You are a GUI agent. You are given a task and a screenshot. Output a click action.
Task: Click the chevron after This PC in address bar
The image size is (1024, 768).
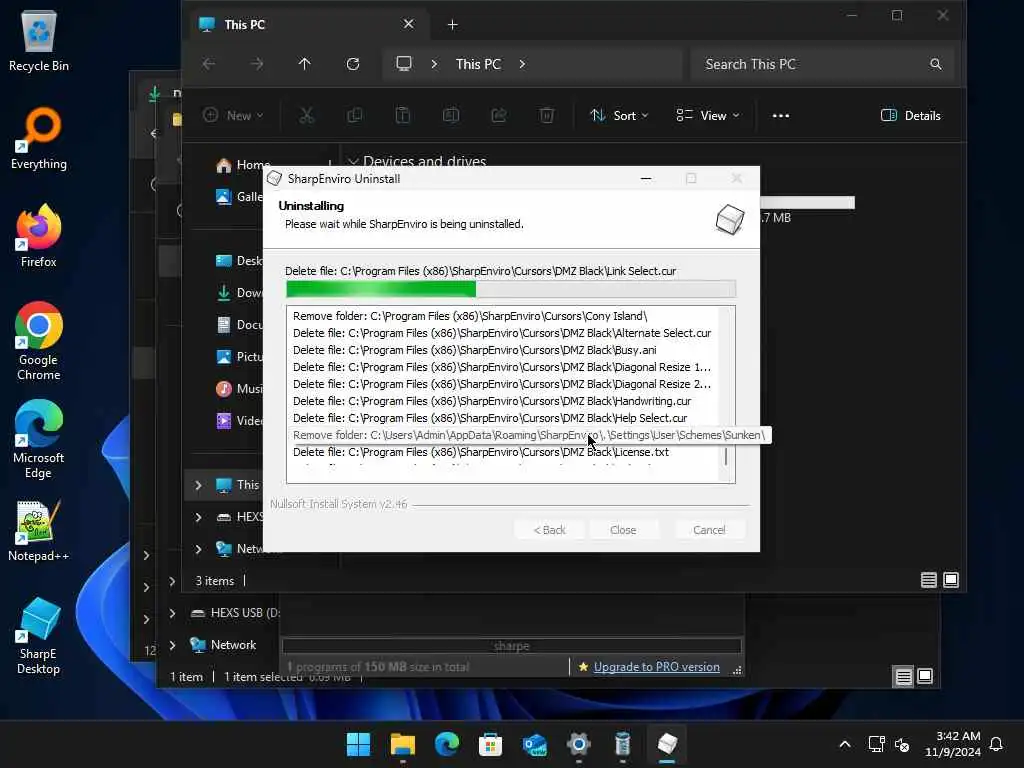(522, 64)
